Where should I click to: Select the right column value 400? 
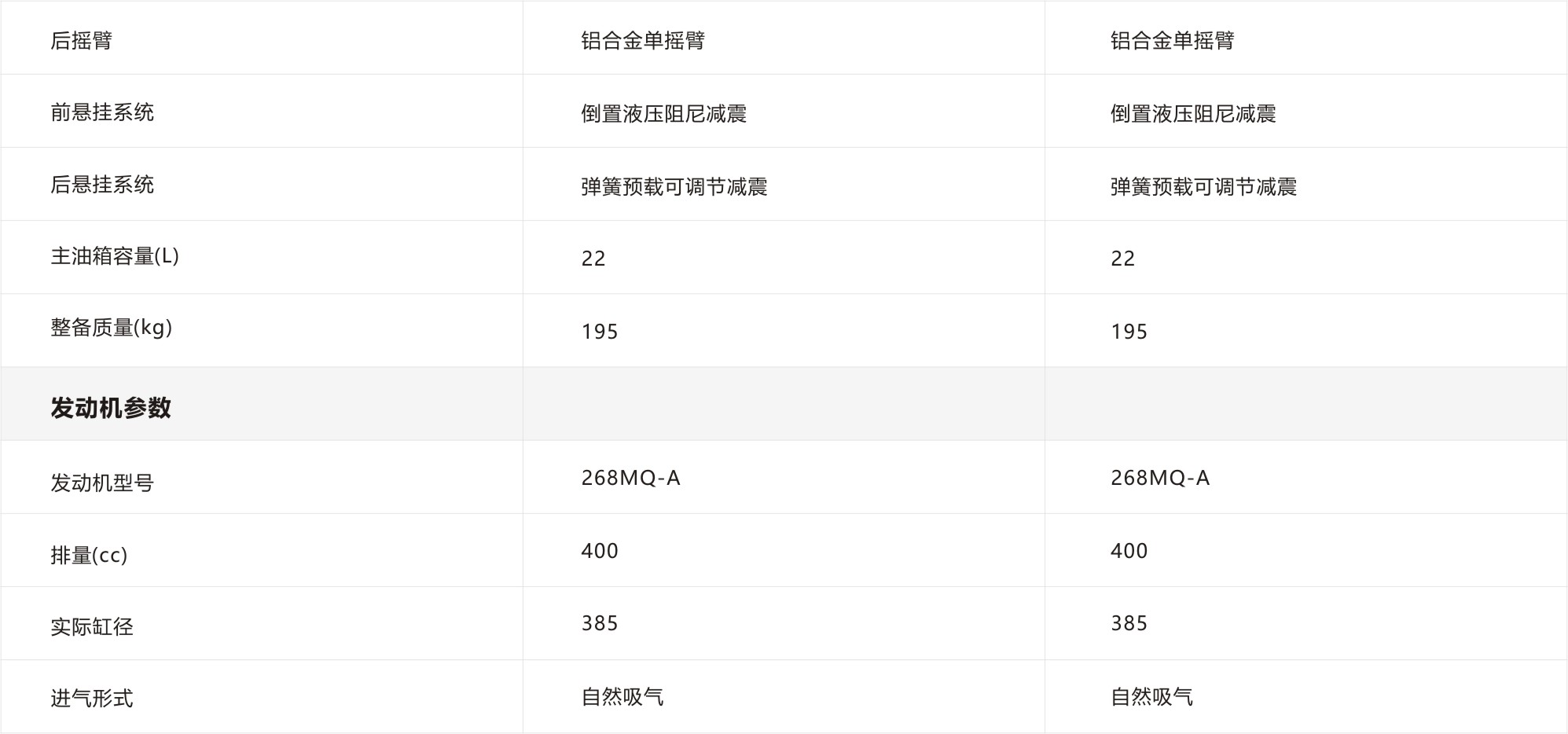(x=1129, y=551)
